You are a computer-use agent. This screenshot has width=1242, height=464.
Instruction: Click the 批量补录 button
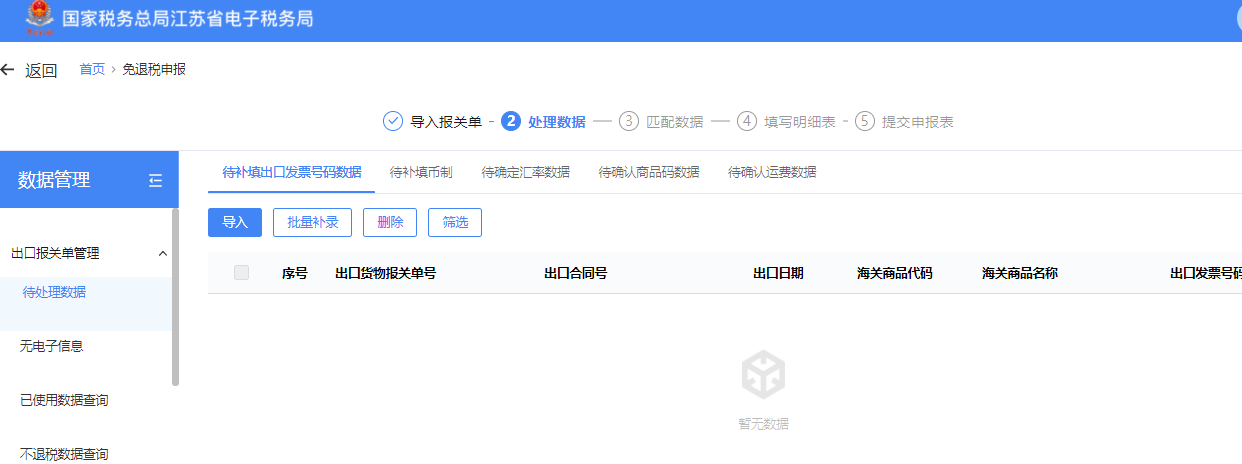pos(312,223)
